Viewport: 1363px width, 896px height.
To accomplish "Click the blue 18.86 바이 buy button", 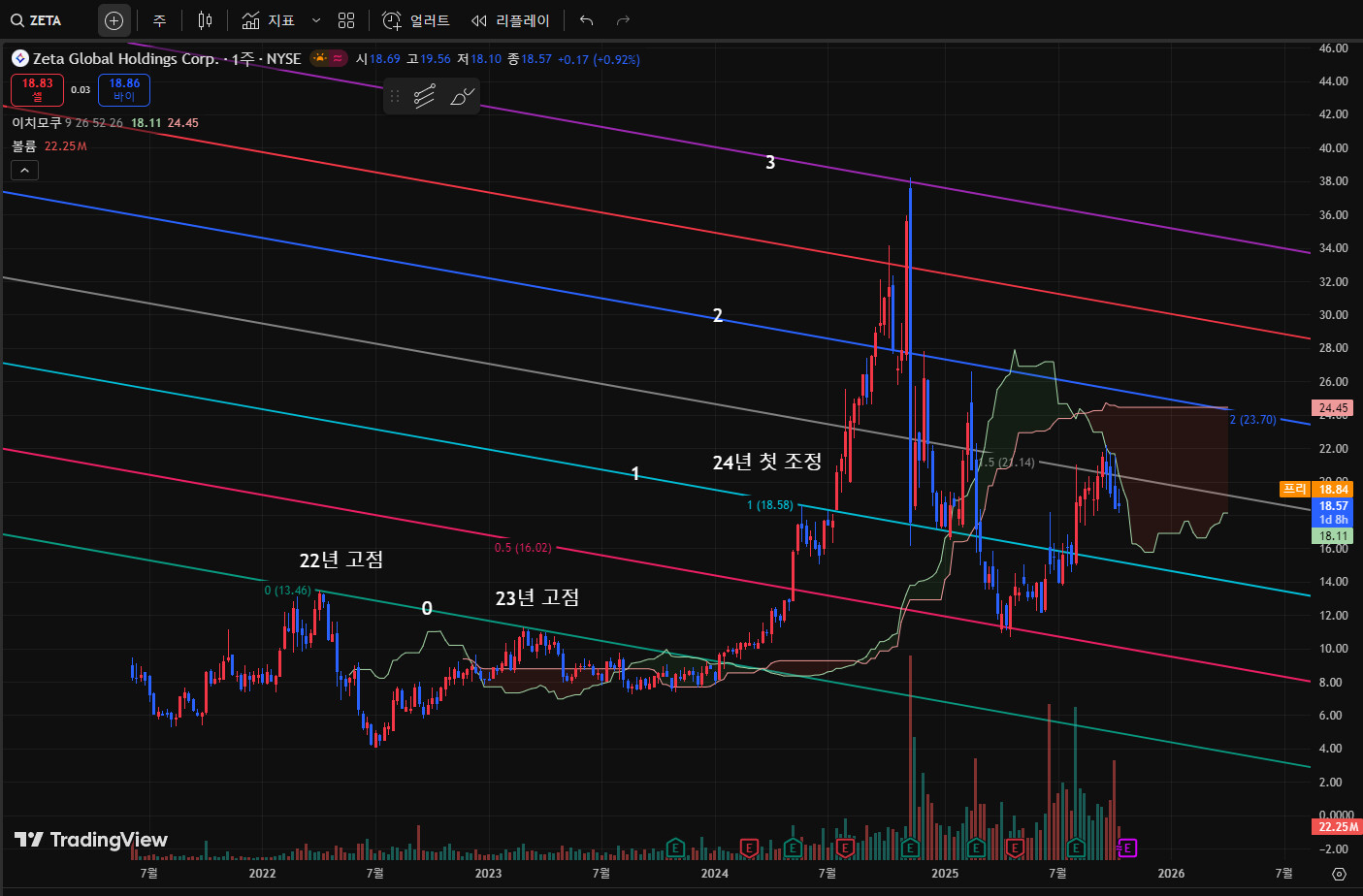I will (124, 90).
